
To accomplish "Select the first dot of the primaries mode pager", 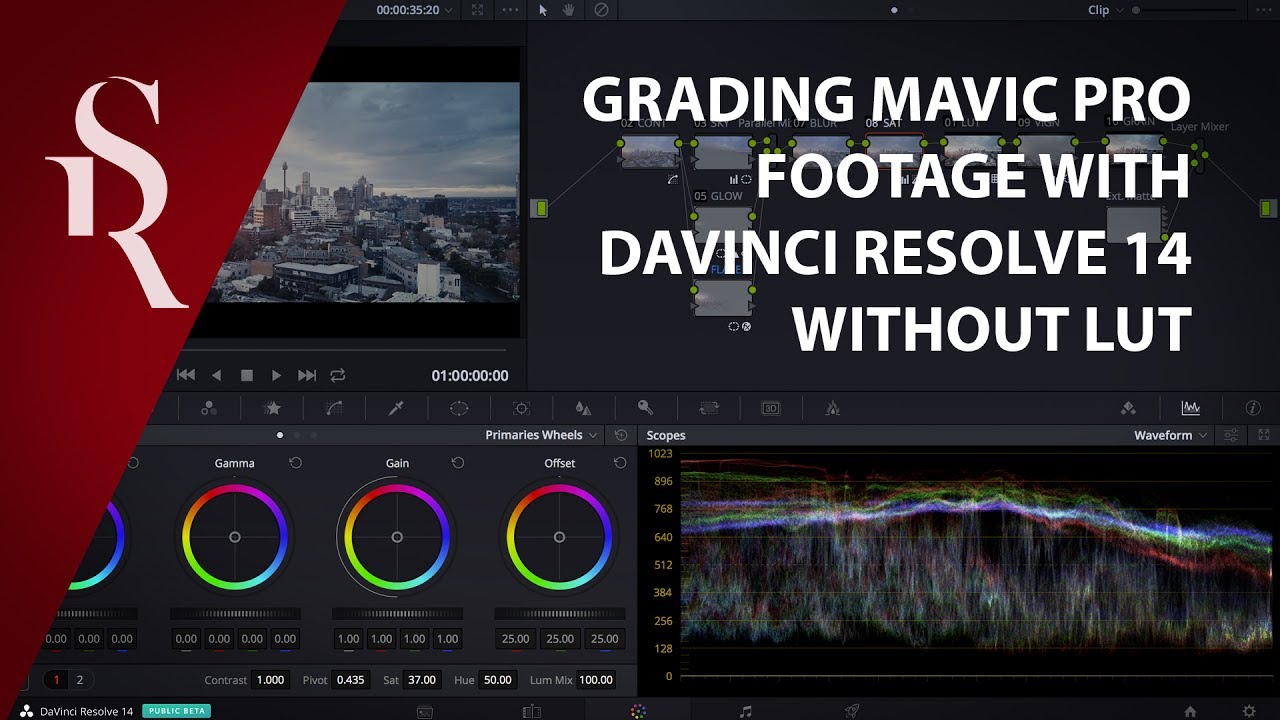I will point(280,435).
